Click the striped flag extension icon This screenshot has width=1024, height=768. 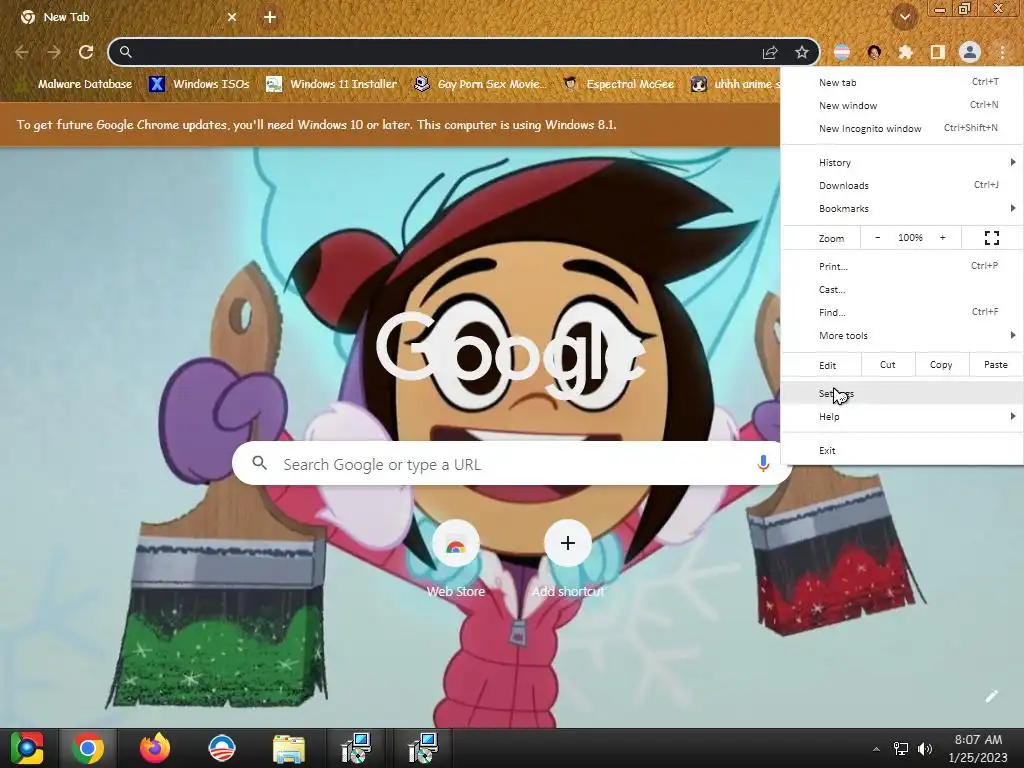coord(842,52)
